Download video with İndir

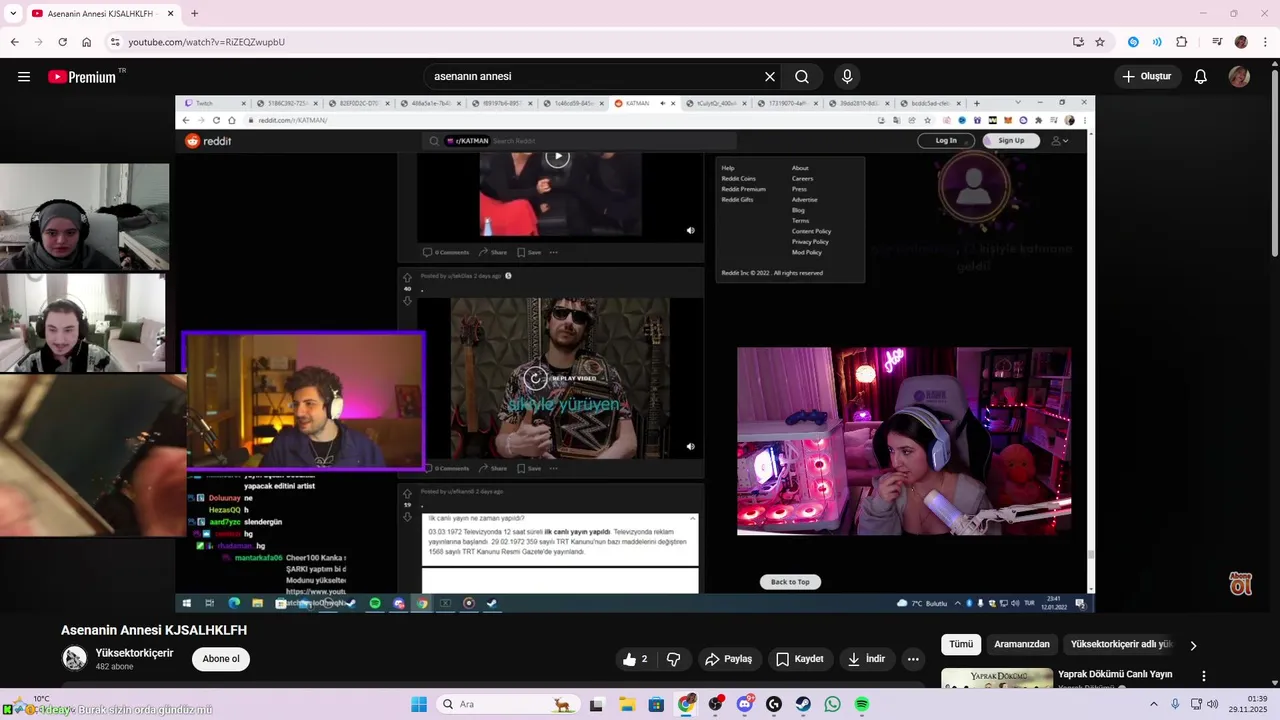[867, 659]
